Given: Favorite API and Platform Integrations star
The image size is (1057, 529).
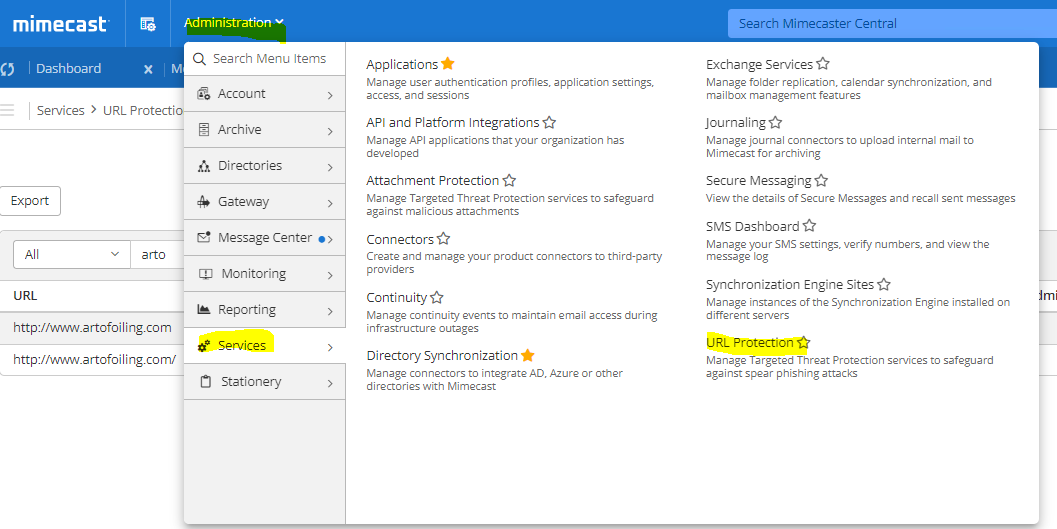Looking at the screenshot, I should tap(549, 123).
